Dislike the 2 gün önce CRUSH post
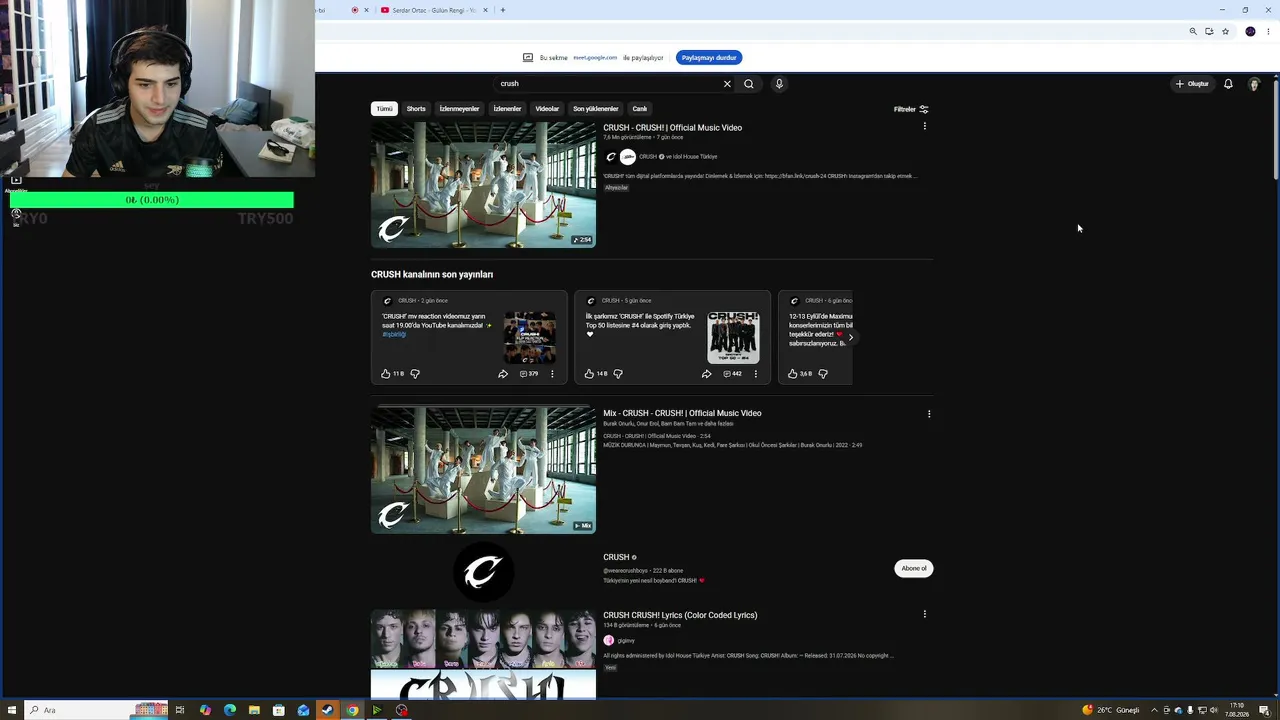Screen dimensions: 1280x720 (x=415, y=374)
